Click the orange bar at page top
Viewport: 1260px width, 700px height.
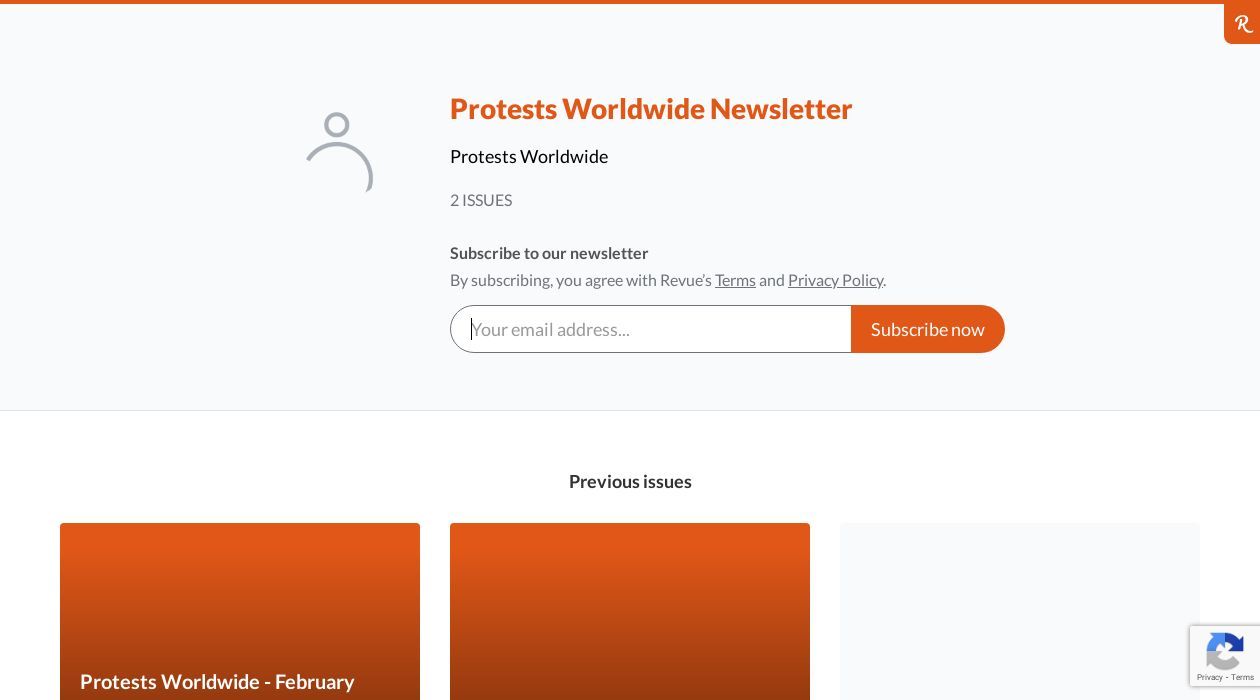point(600,2)
